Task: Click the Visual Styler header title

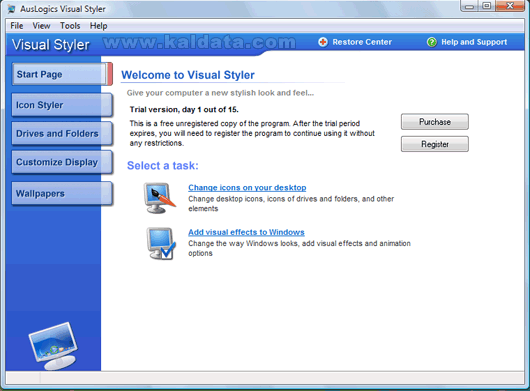Action: (x=51, y=45)
